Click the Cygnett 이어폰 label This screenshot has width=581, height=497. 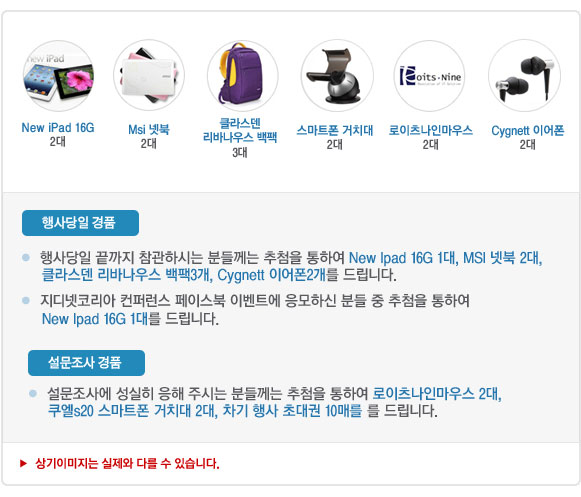click(x=528, y=130)
